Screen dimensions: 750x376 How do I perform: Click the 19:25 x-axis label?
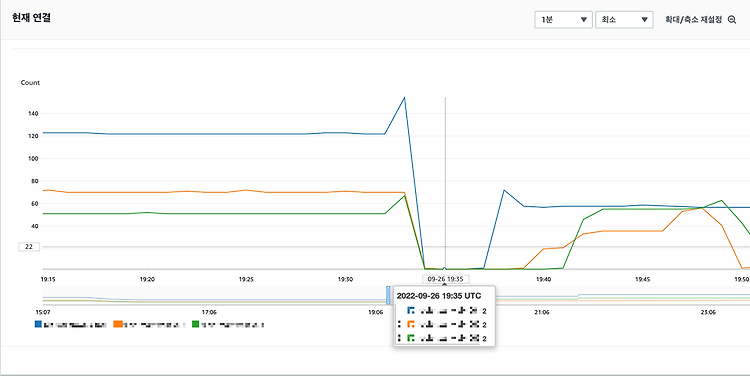tap(246, 279)
